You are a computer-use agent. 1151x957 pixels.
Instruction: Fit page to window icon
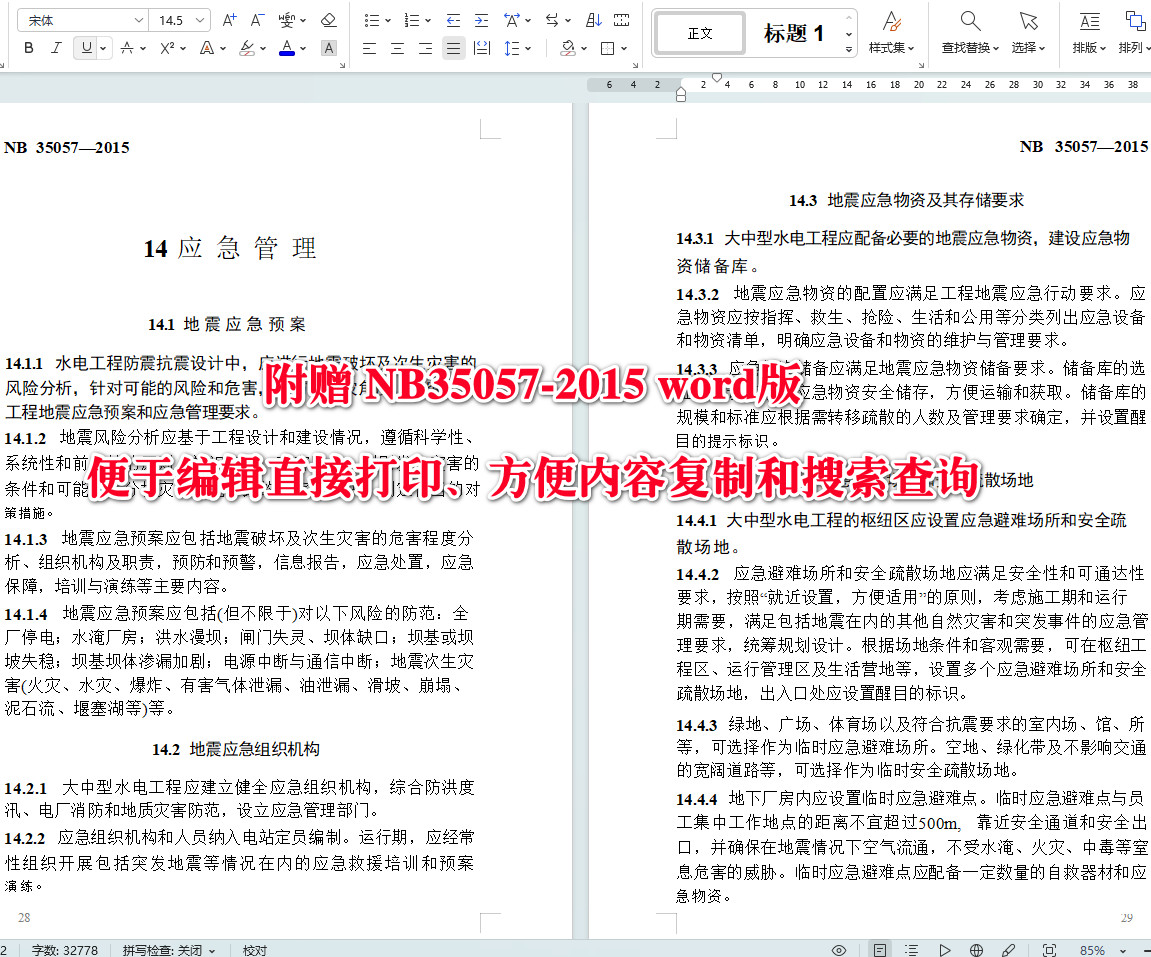(x=1050, y=950)
